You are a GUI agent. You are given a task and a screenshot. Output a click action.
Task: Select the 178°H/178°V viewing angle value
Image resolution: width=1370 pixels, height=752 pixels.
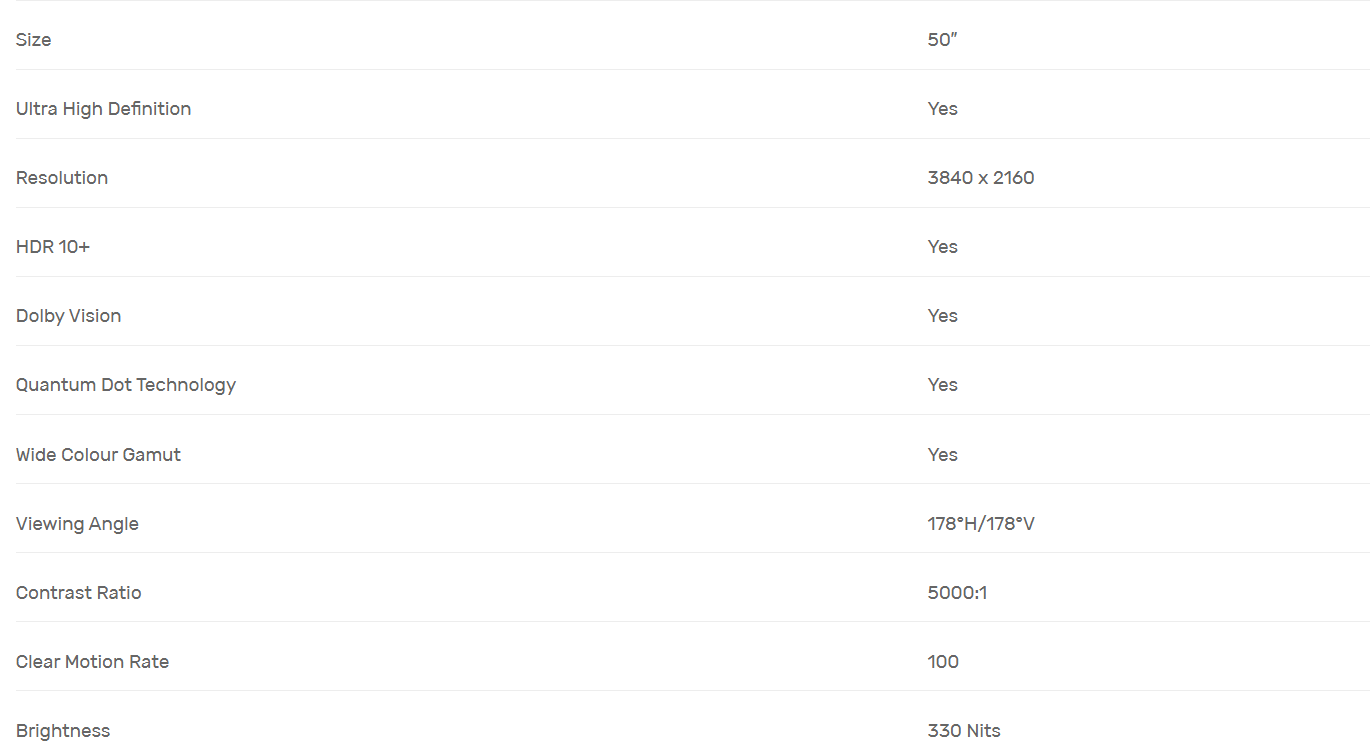point(980,524)
